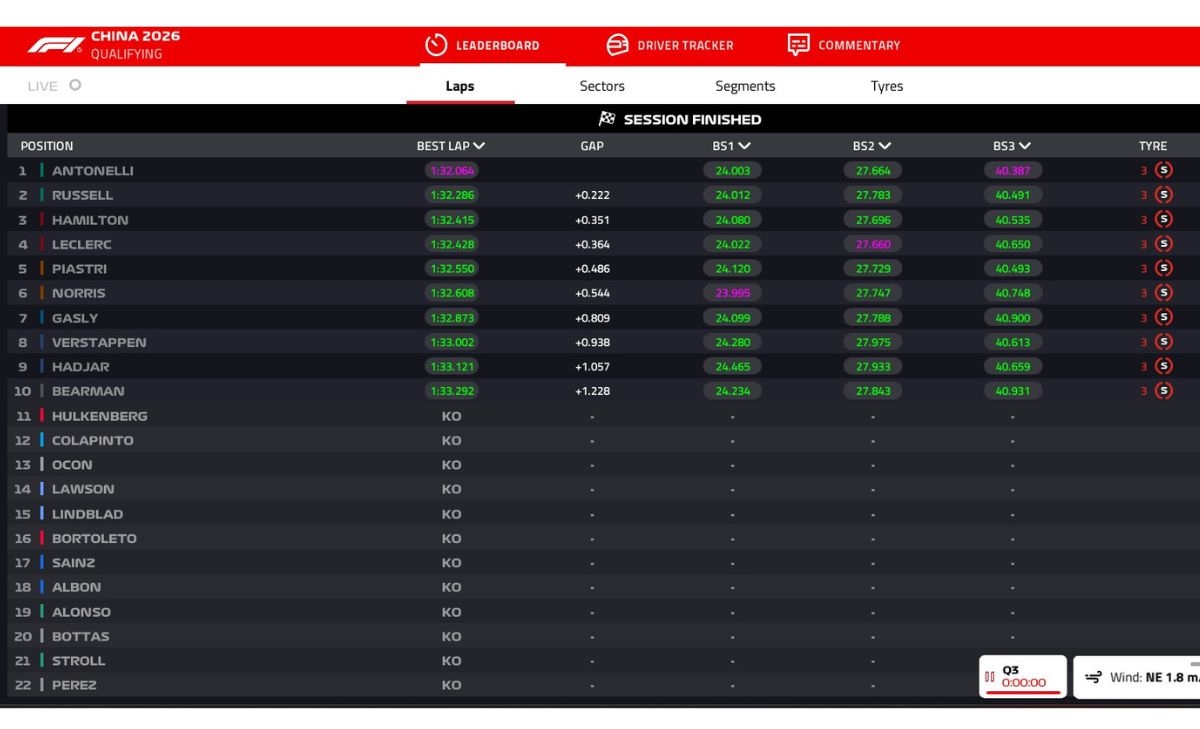Open the Tyres tab
1200x729 pixels.
tap(886, 86)
